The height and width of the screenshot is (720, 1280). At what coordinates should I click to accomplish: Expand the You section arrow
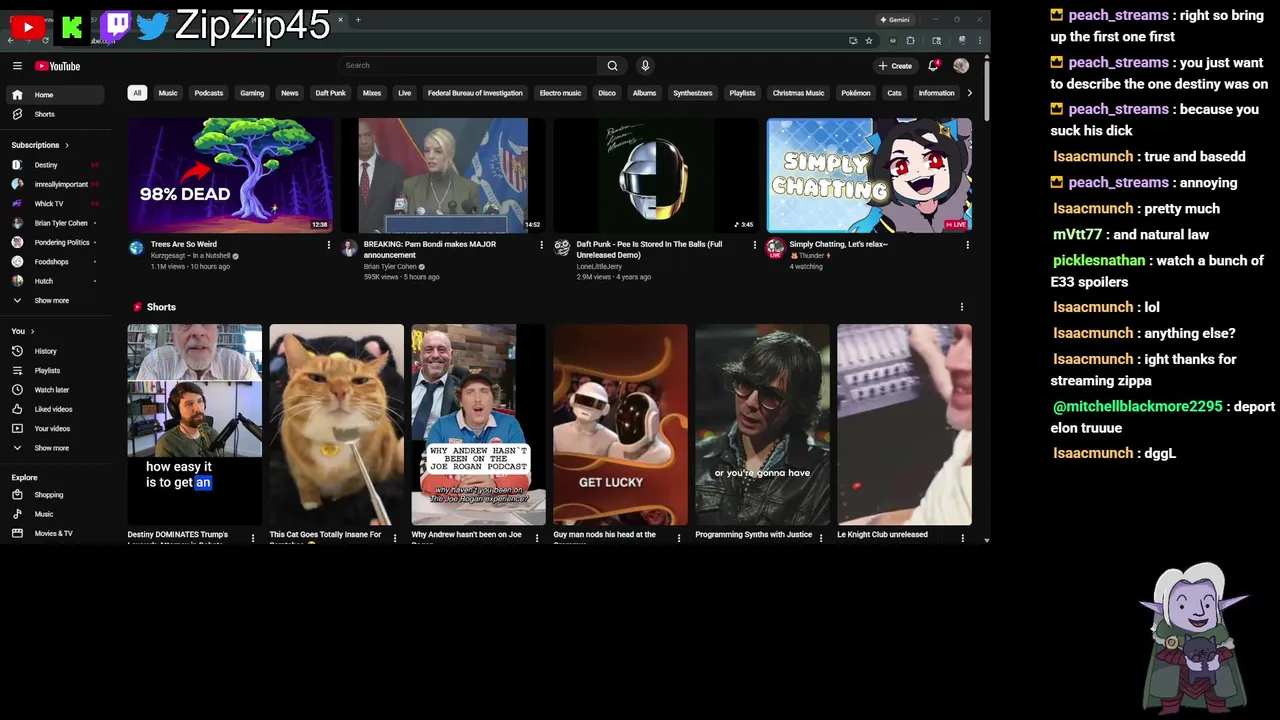[x=32, y=331]
